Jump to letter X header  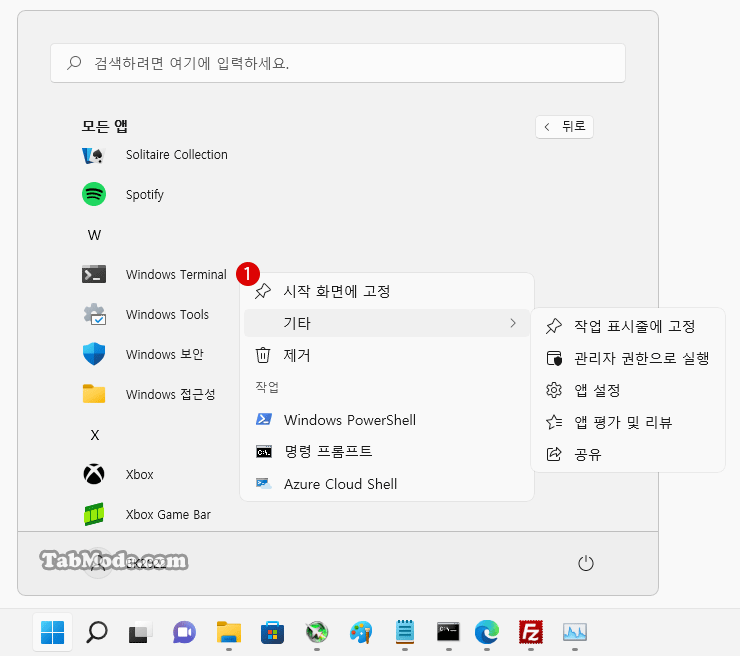pyautogui.click(x=95, y=435)
